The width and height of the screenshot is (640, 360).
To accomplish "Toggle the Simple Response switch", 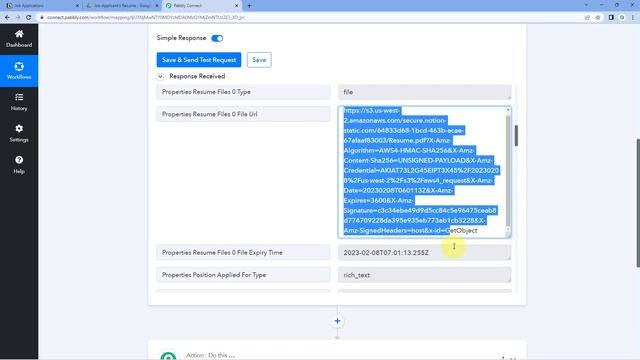I will (217, 38).
